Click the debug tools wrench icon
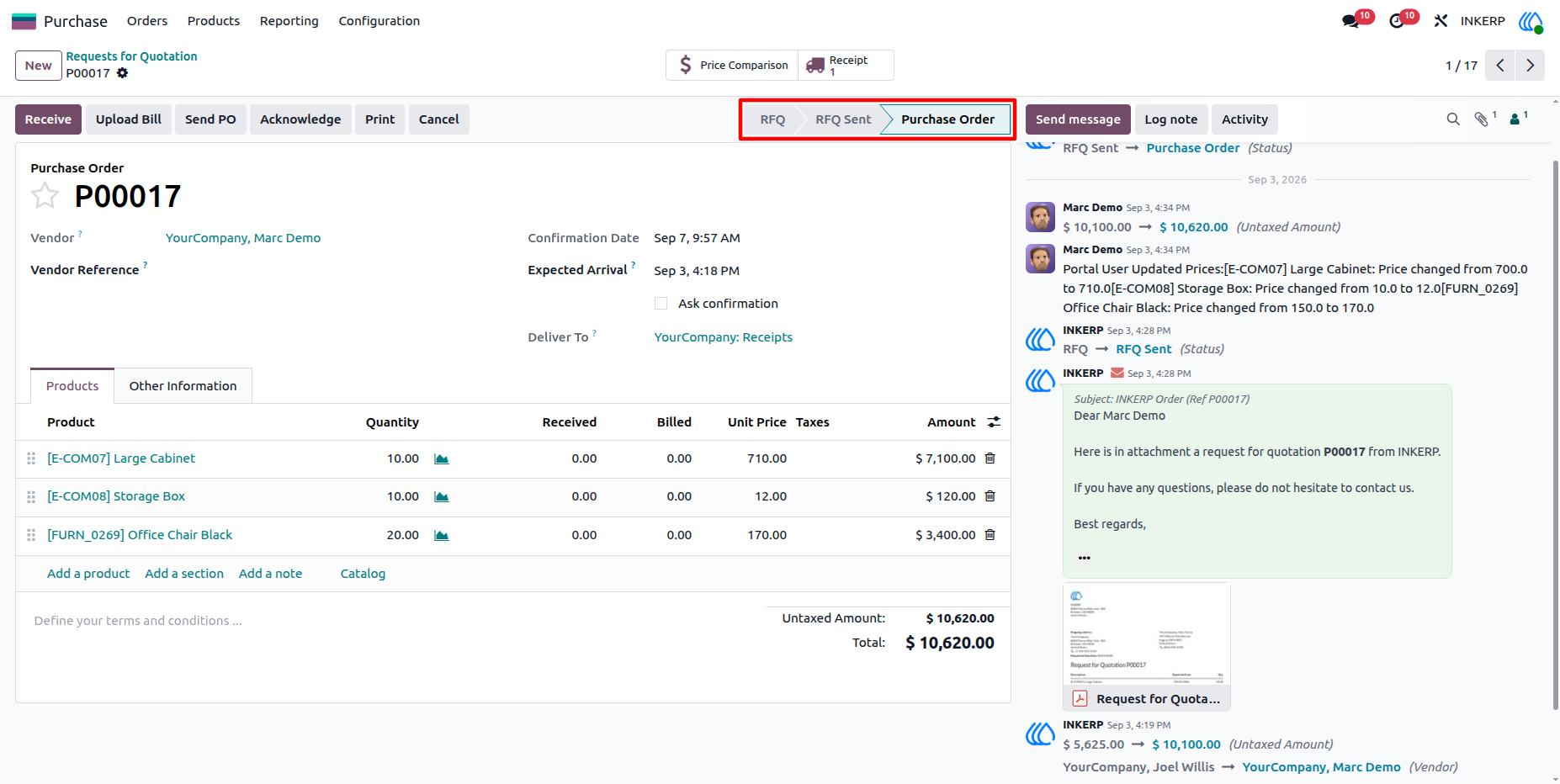The width and height of the screenshot is (1560, 784). [x=1441, y=21]
